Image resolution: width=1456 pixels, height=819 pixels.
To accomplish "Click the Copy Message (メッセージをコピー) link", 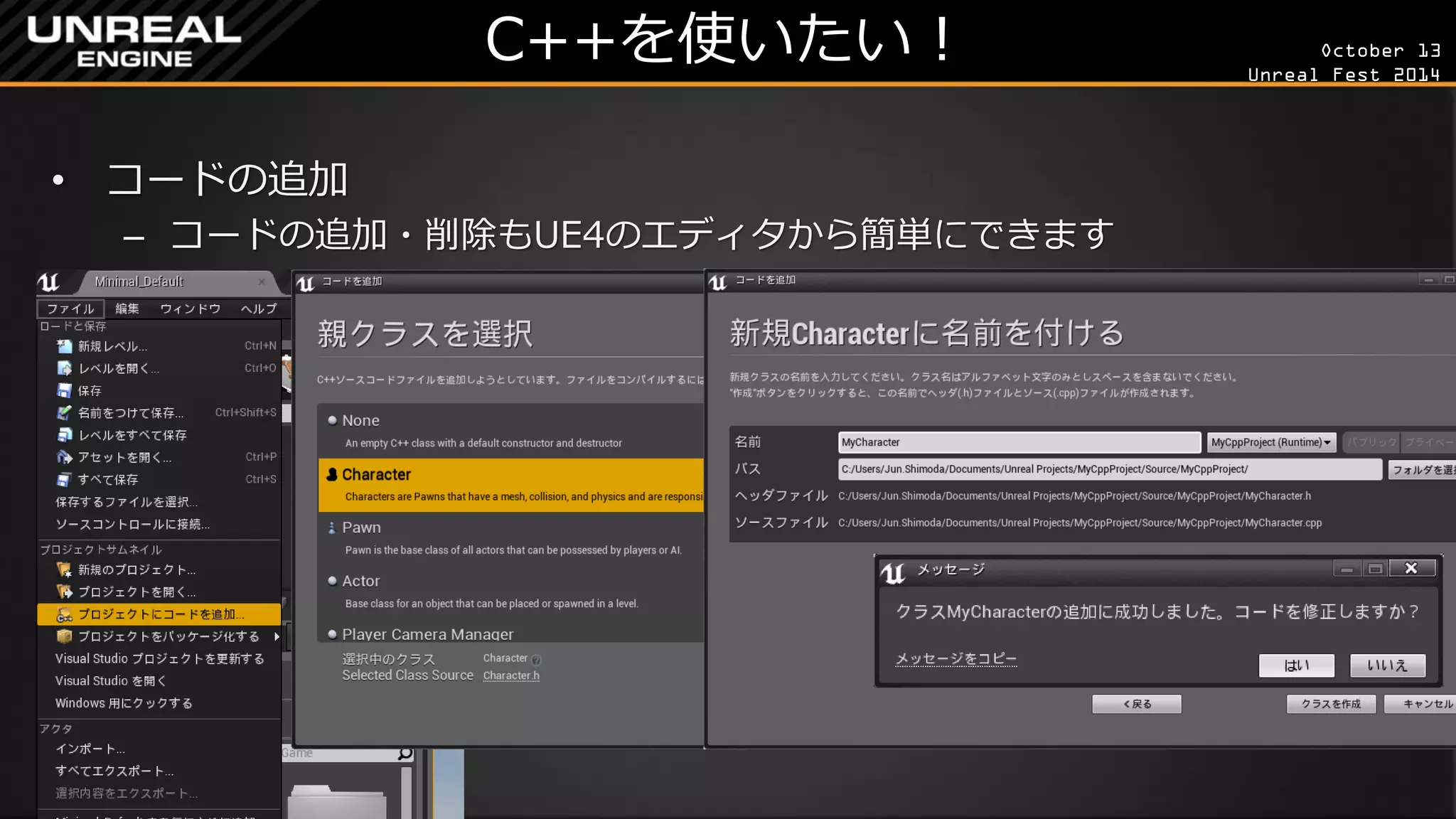I will click(956, 658).
